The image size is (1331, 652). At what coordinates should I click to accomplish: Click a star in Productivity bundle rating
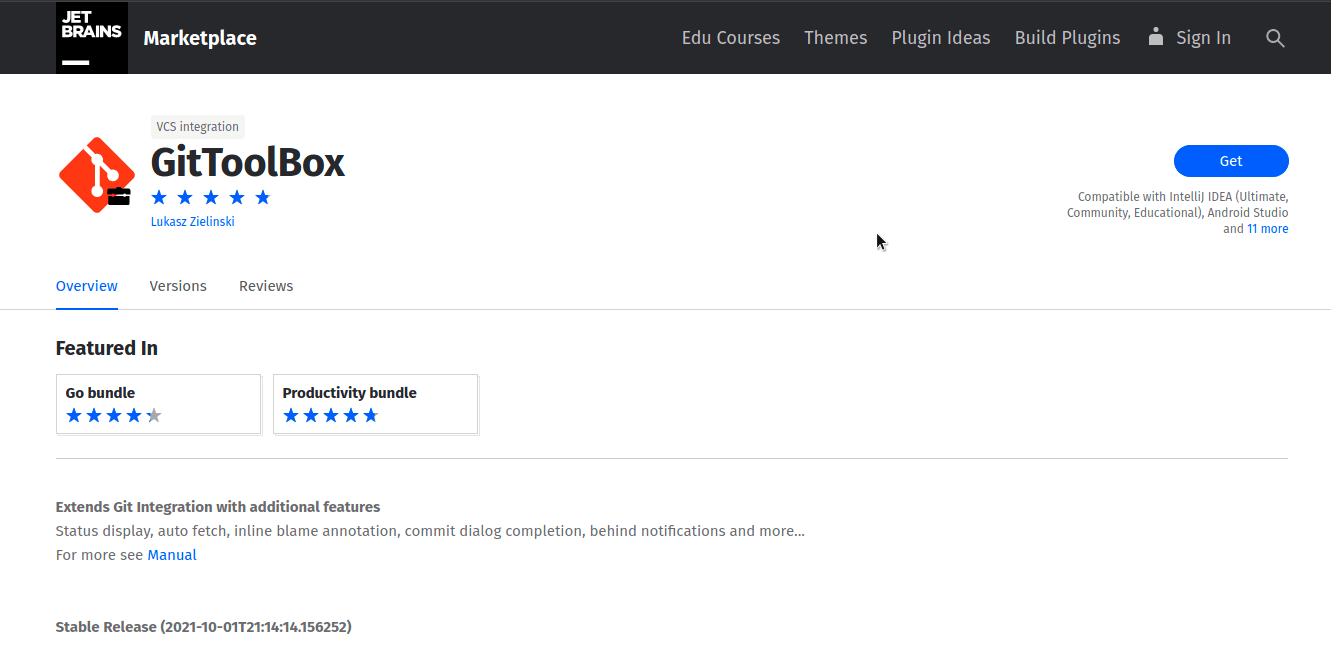tap(330, 414)
